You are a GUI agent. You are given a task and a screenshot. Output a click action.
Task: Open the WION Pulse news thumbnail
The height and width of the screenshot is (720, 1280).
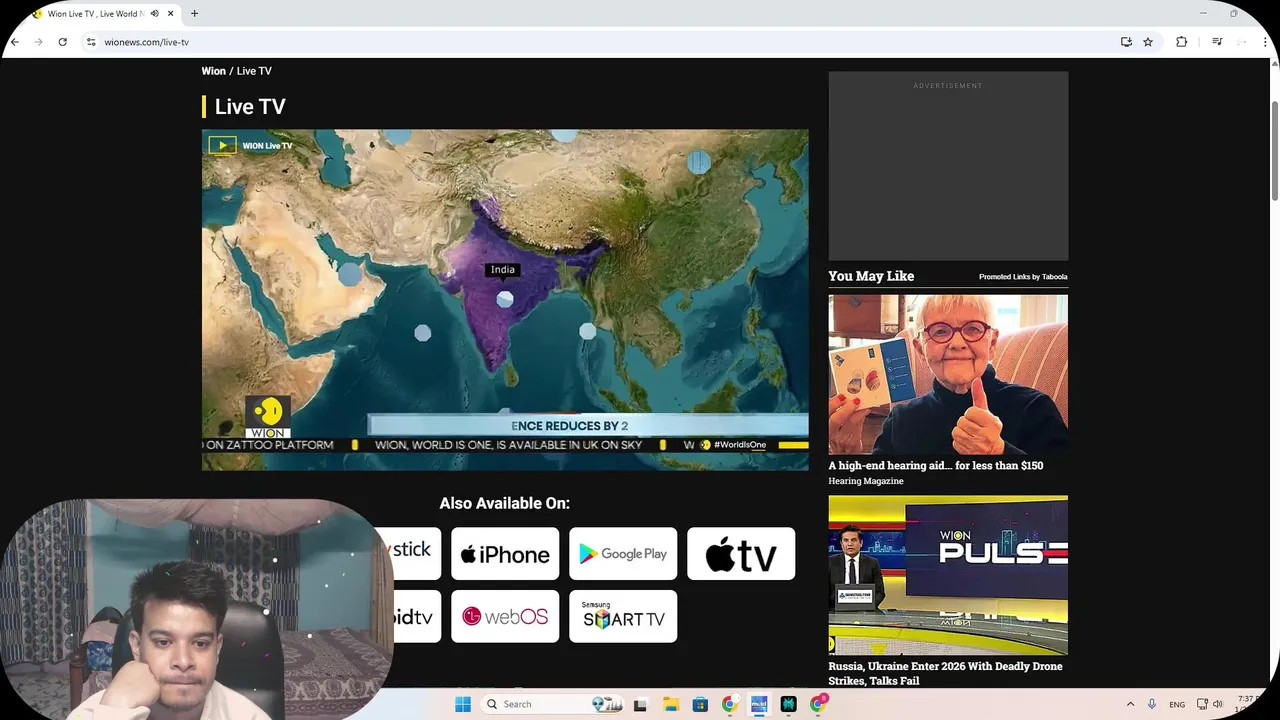coord(948,575)
